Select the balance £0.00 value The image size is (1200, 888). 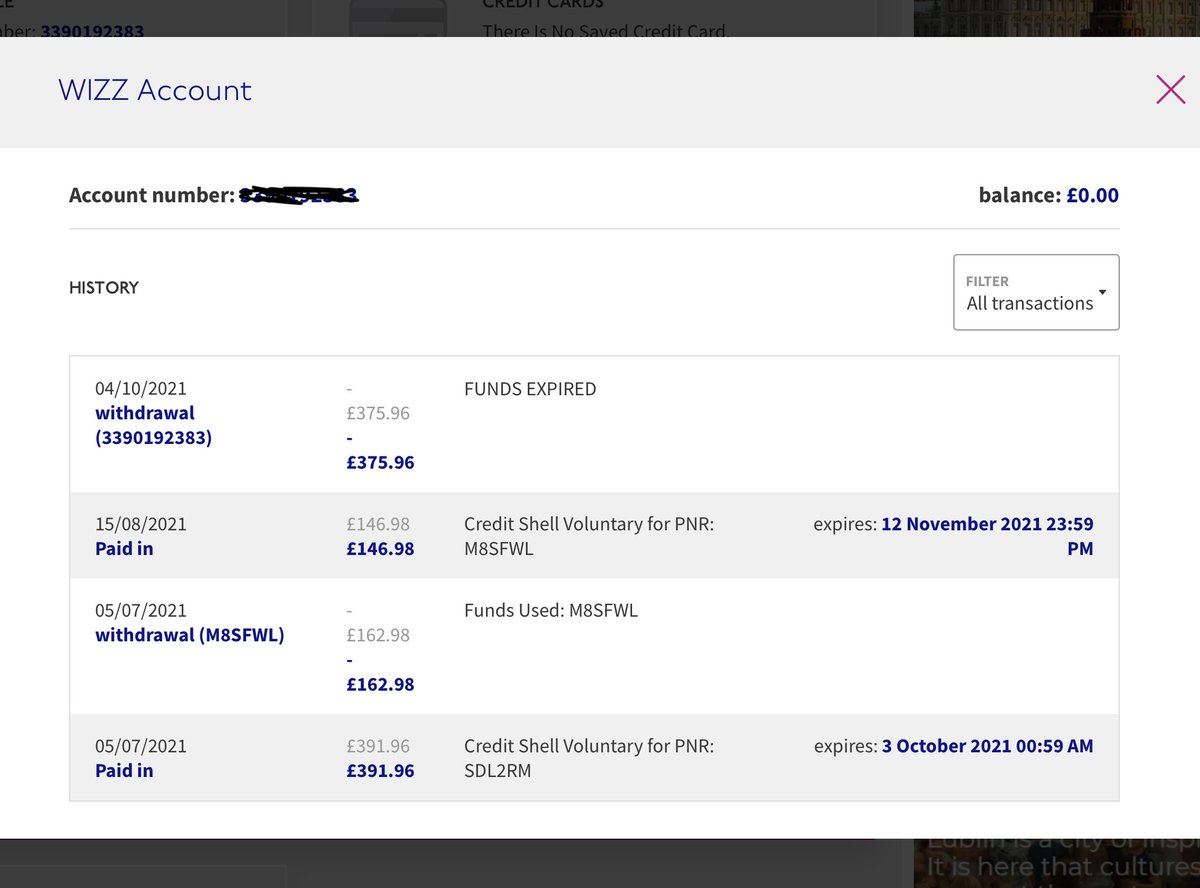click(1092, 195)
